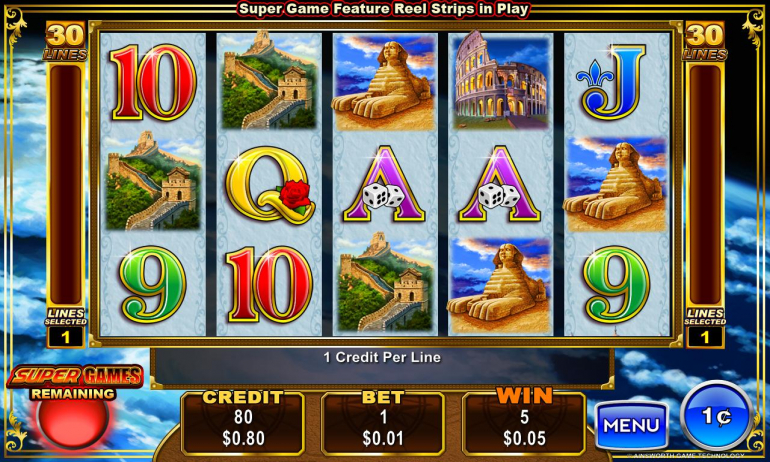Image resolution: width=770 pixels, height=462 pixels.
Task: Click the Bet amount panel
Action: pos(383,423)
